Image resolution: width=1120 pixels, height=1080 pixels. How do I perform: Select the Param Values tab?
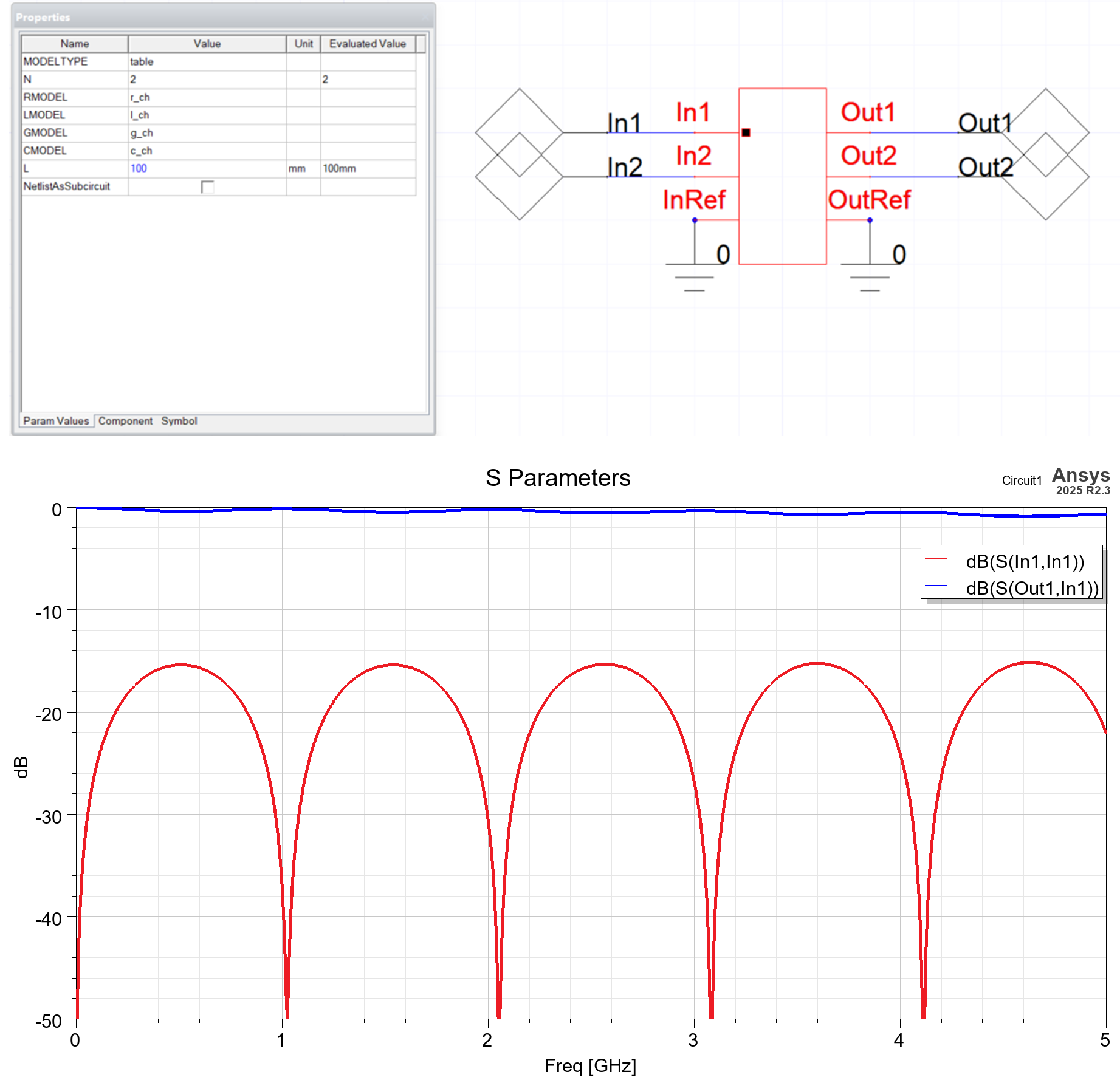pos(56,420)
